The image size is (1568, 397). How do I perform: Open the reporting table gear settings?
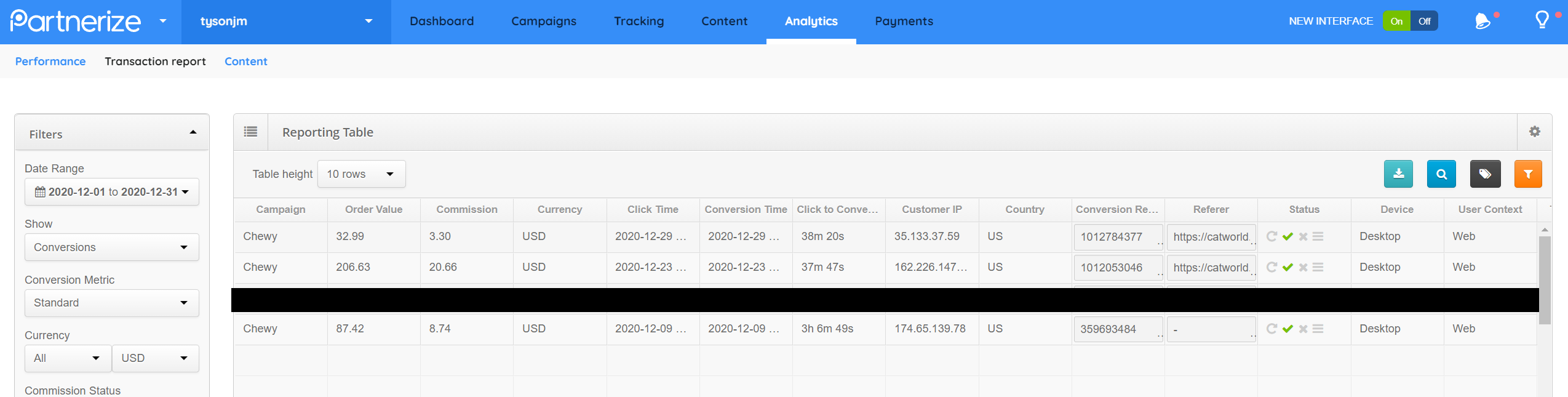(1534, 132)
